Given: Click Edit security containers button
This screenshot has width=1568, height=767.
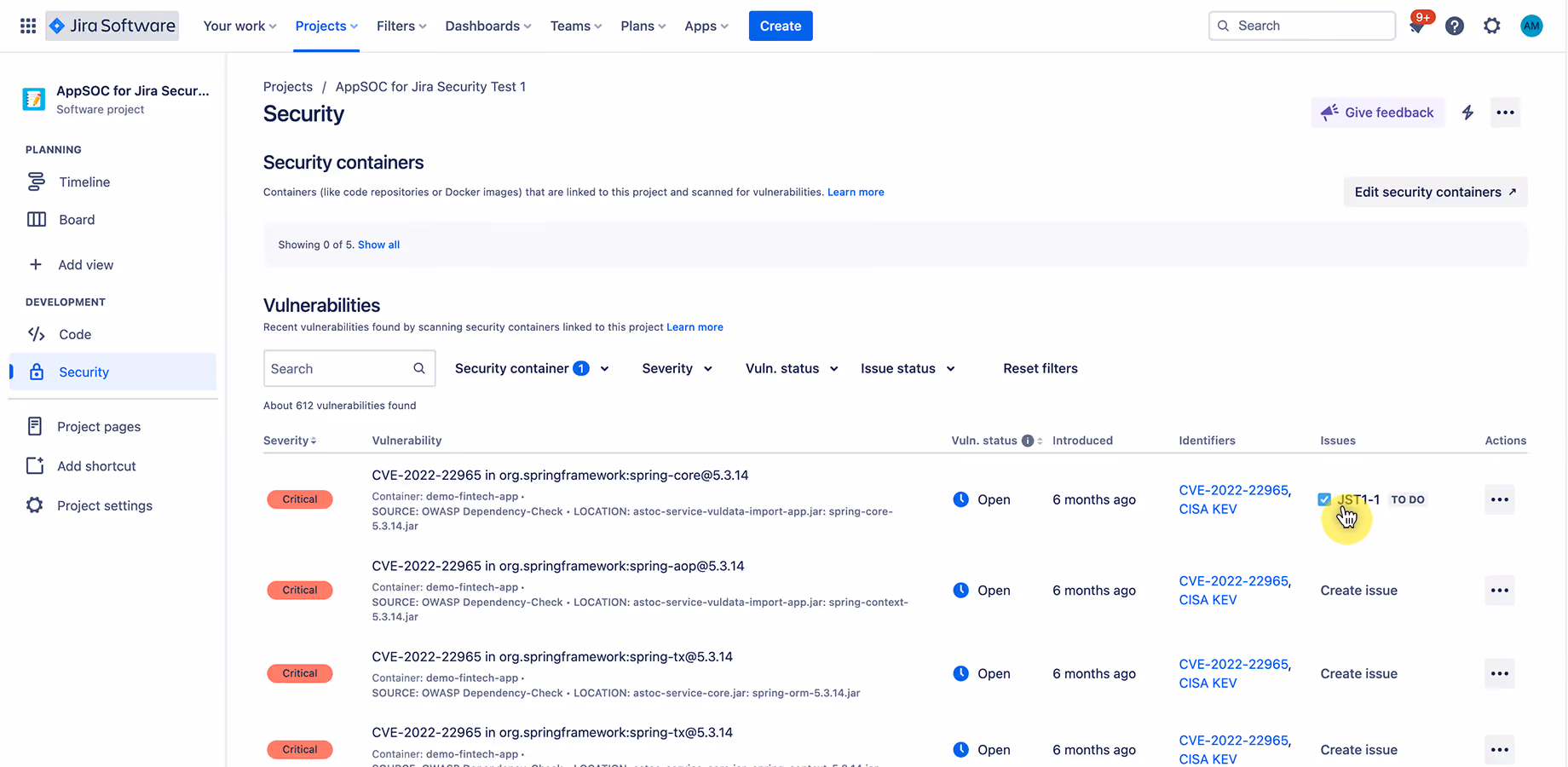Looking at the screenshot, I should coord(1436,192).
